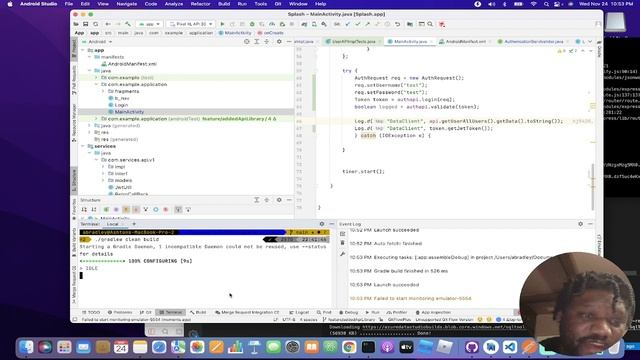Run the app with the green play icon
Viewport: 640px width, 360px height.
(222, 24)
